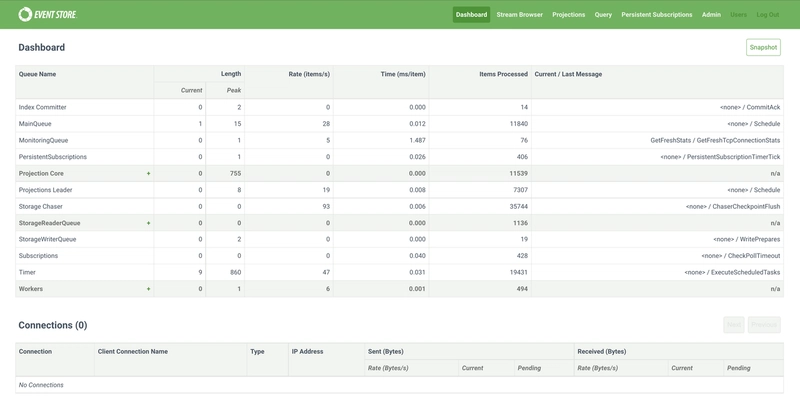The width and height of the screenshot is (800, 398).
Task: Click the Time (ms/item) column header
Action: click(403, 74)
